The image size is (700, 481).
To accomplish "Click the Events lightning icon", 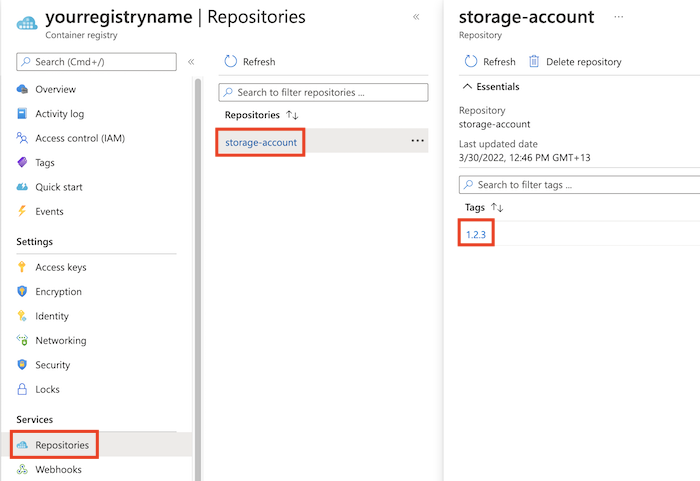I will [22, 211].
